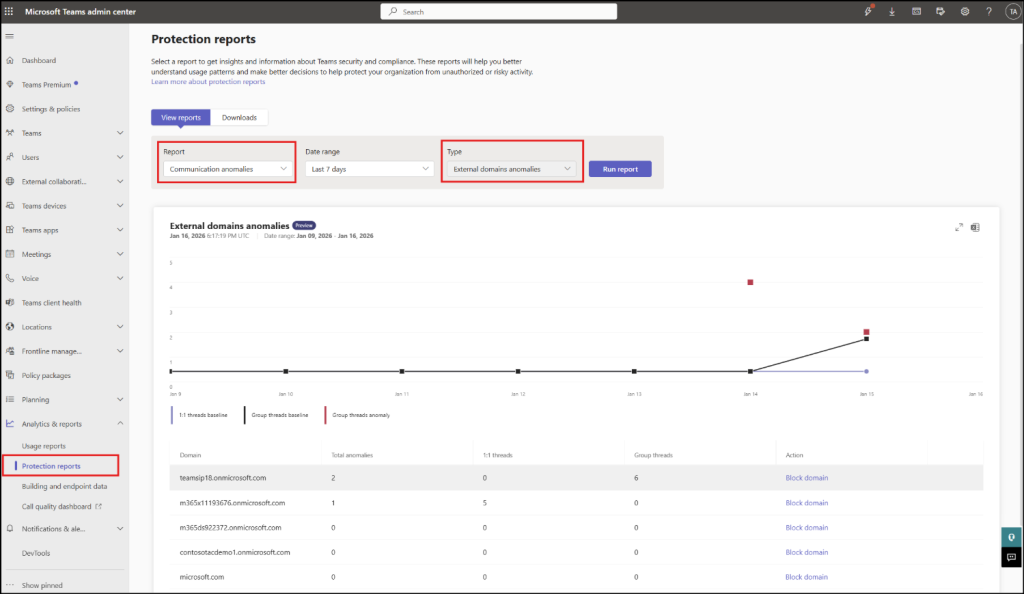Screen dimensions: 1024x594
Task: Open Help via the question mark icon
Action: (x=987, y=11)
